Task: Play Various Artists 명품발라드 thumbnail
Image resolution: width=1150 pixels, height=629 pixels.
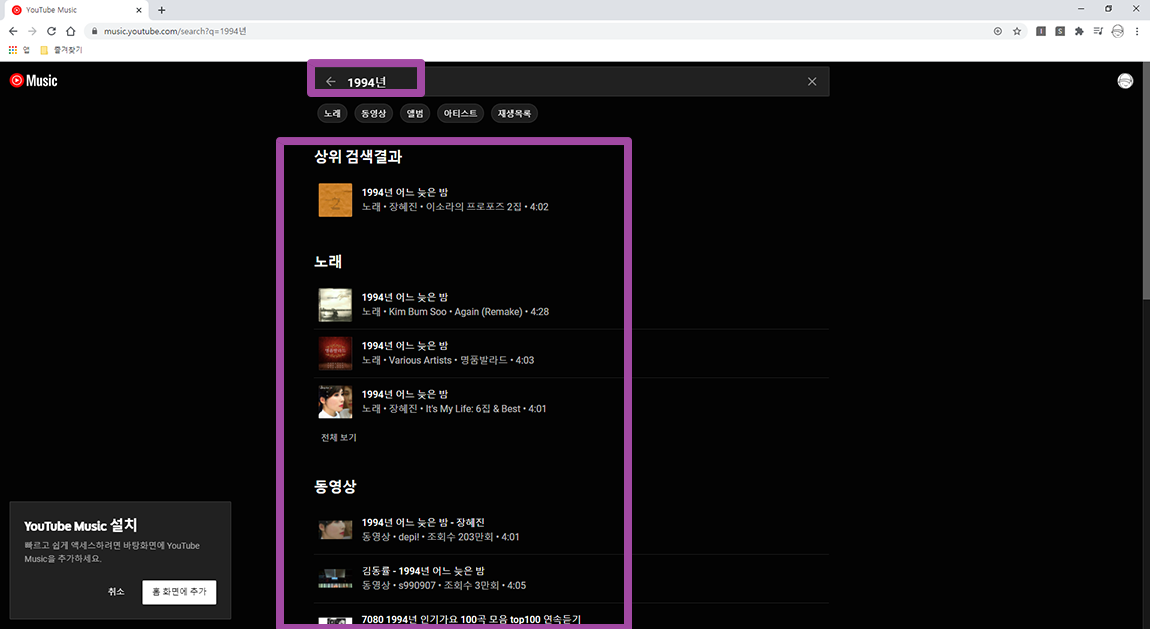Action: (335, 353)
